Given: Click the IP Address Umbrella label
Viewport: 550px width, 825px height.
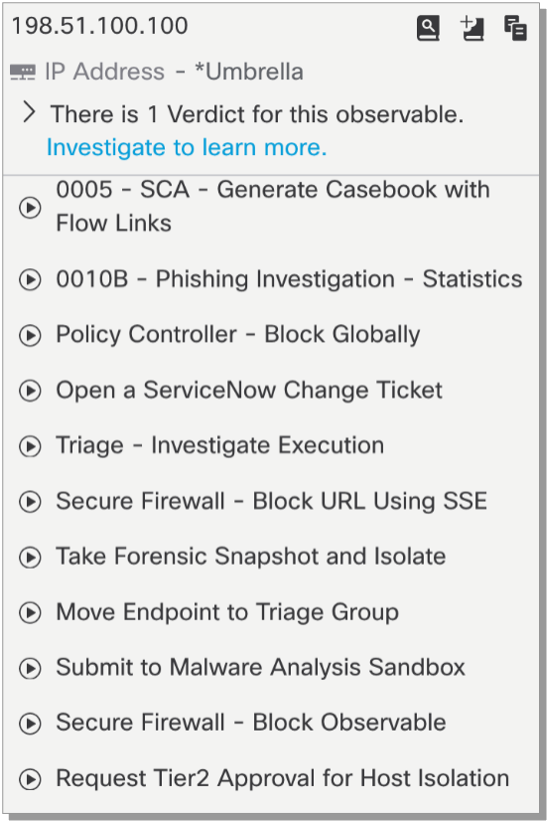Looking at the screenshot, I should click(174, 72).
